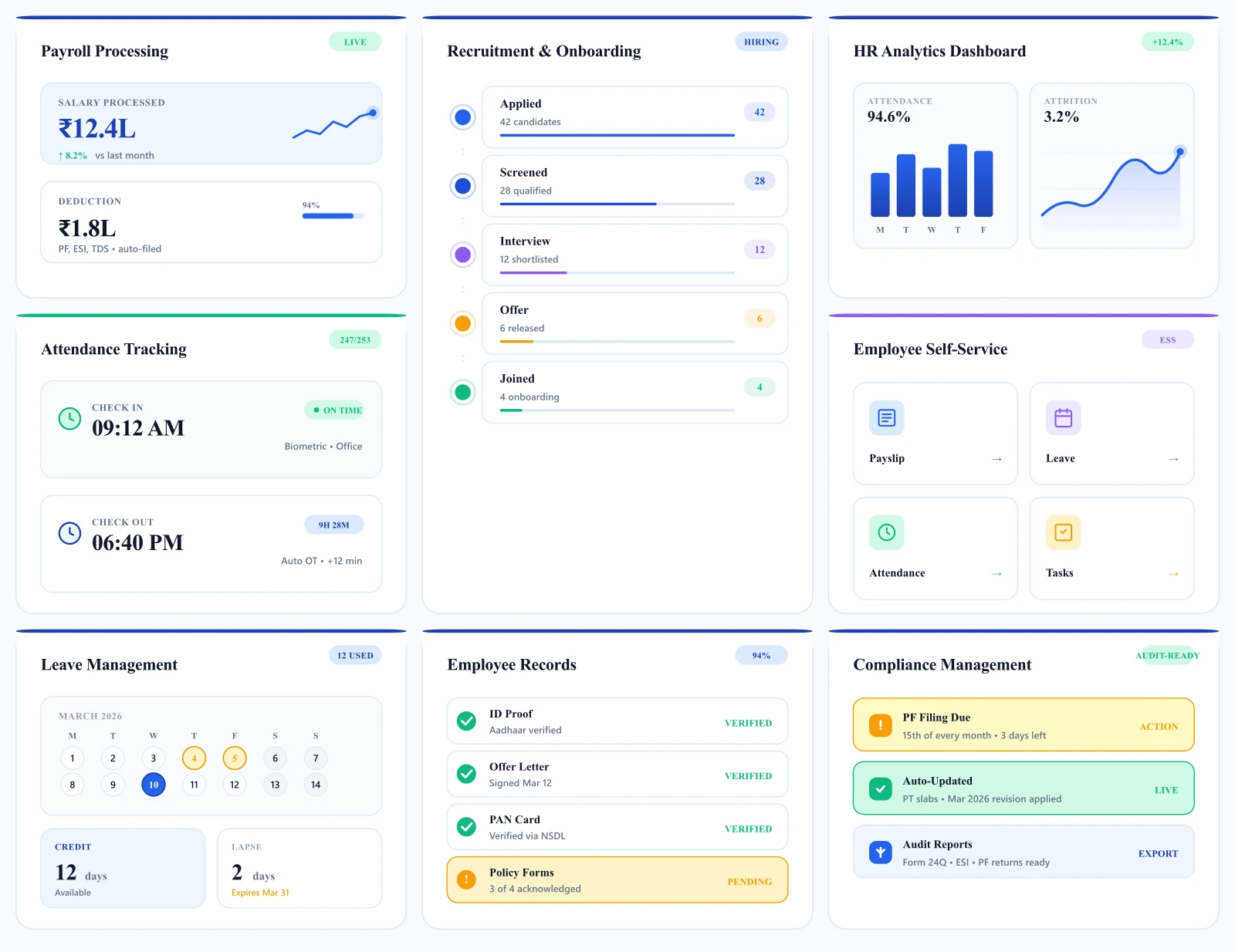Click the salary trend sparkline chart
1235x952 pixels.
(x=334, y=123)
